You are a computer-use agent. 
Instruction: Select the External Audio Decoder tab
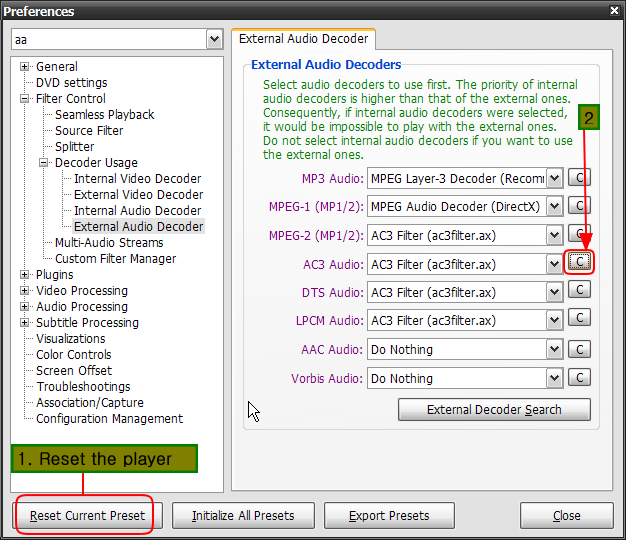pyautogui.click(x=304, y=39)
